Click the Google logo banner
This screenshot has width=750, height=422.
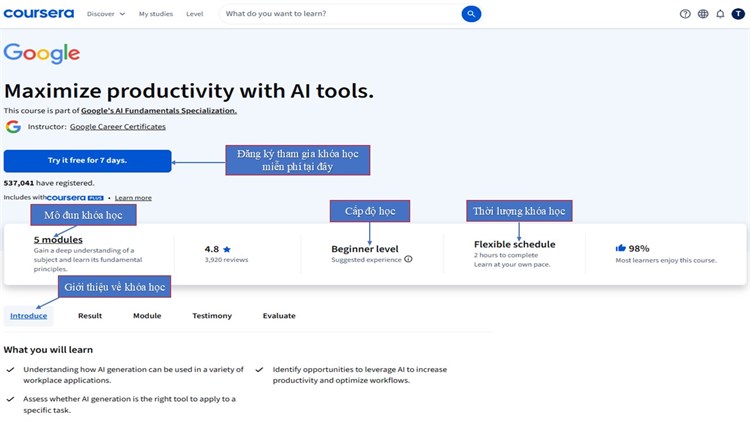(42, 53)
